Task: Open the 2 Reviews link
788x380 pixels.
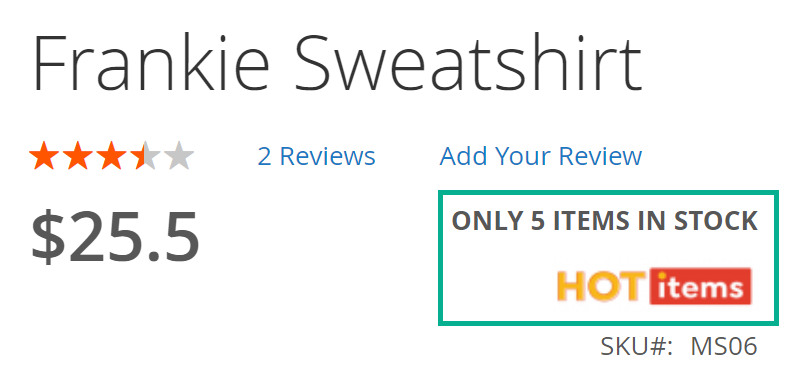Action: [x=316, y=156]
